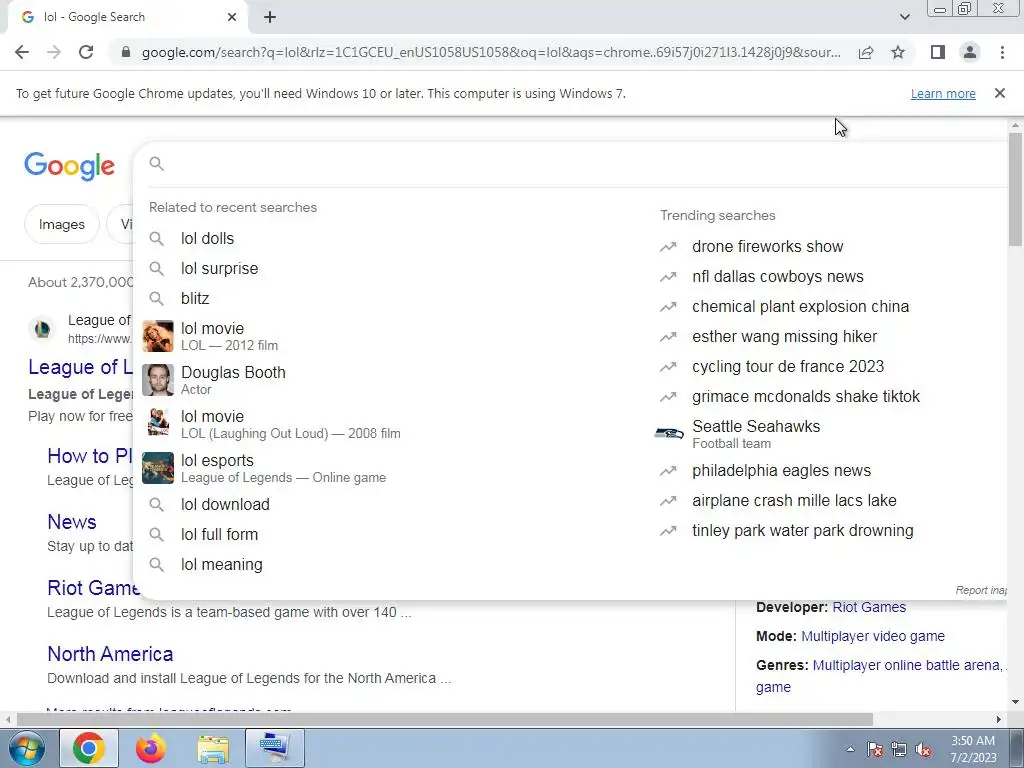Close the 'lol - Google Search' tab
The image size is (1024, 768).
point(232,18)
